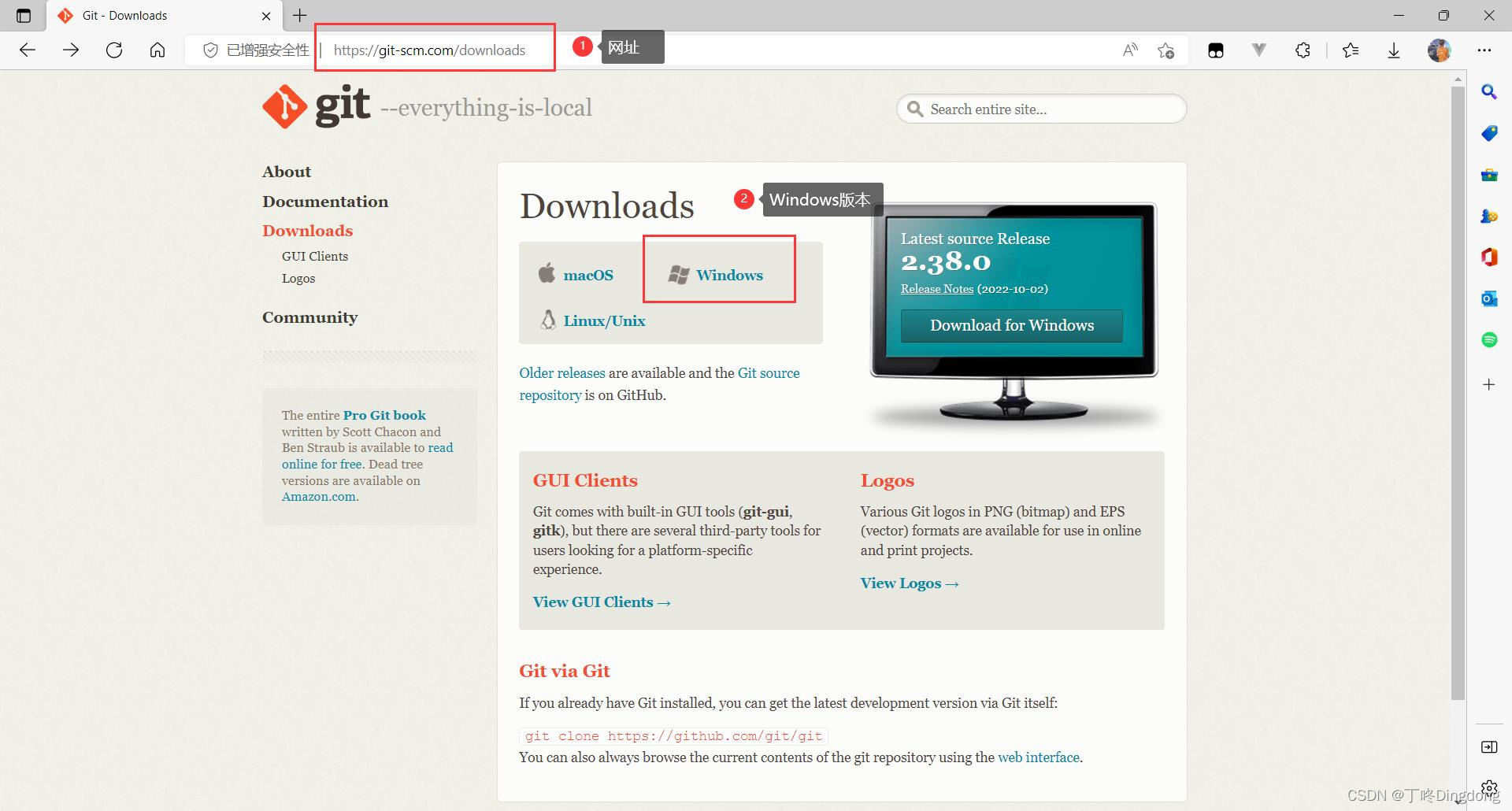Open tab actions menu icon
1512x811 pixels.
pos(24,15)
